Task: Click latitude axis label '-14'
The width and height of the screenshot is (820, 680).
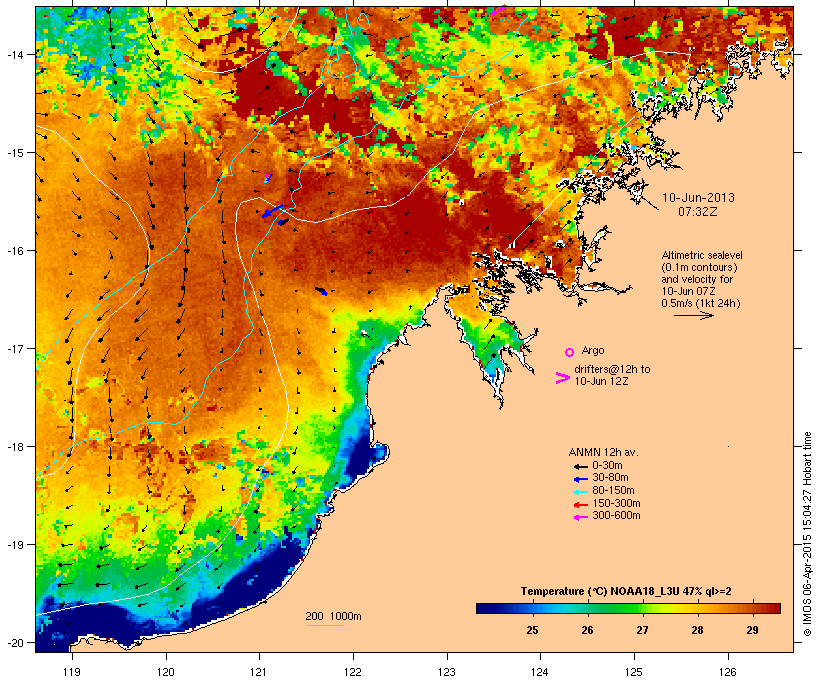Action: [x=14, y=55]
